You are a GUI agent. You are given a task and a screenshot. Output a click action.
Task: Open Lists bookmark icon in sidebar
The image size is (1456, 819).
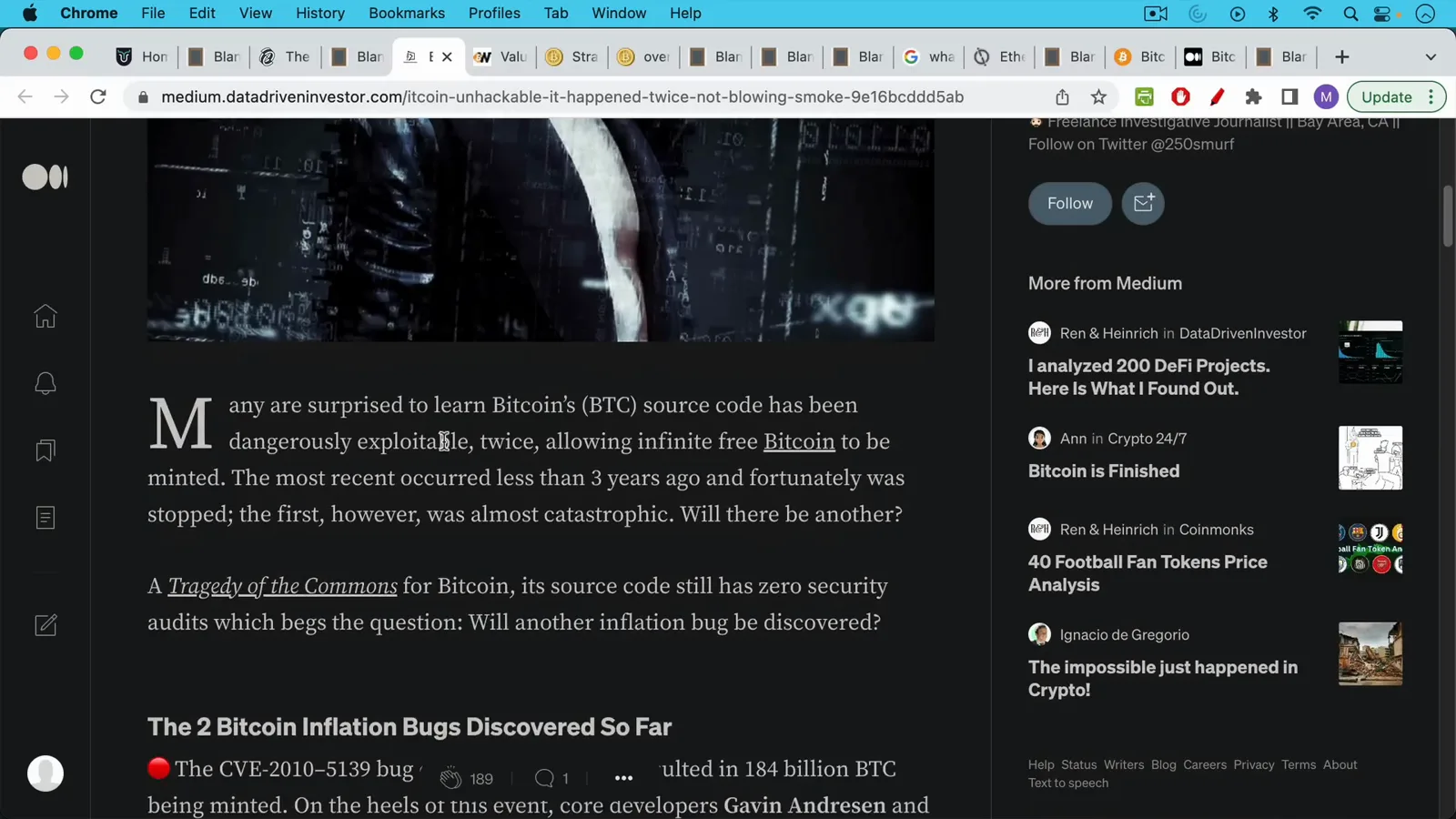(45, 450)
